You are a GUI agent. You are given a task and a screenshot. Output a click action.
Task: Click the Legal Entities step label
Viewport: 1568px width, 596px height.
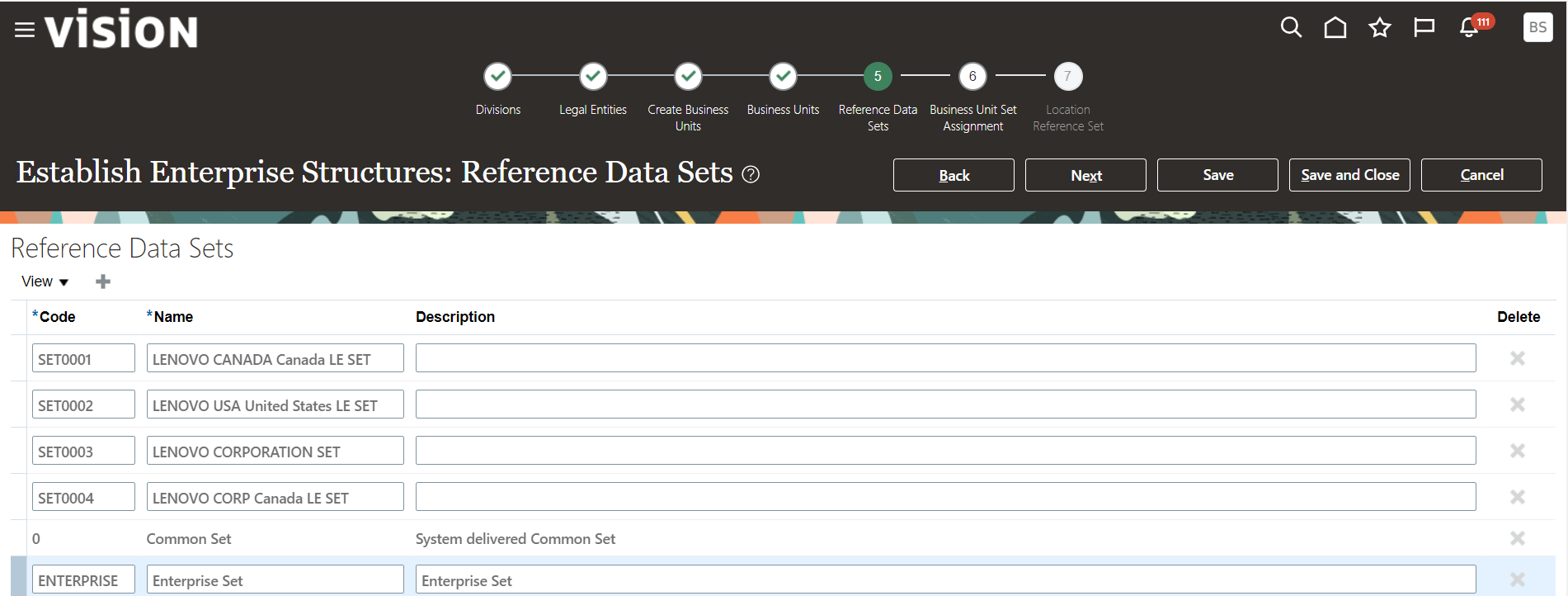pos(593,110)
